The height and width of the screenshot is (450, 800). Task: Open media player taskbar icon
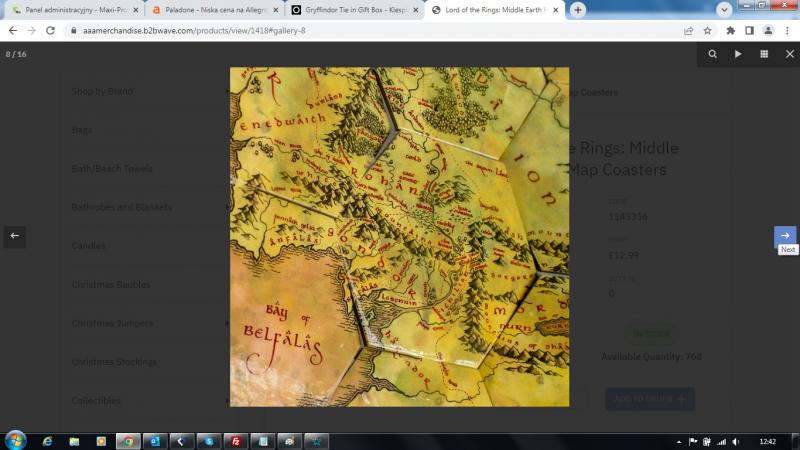coord(101,441)
